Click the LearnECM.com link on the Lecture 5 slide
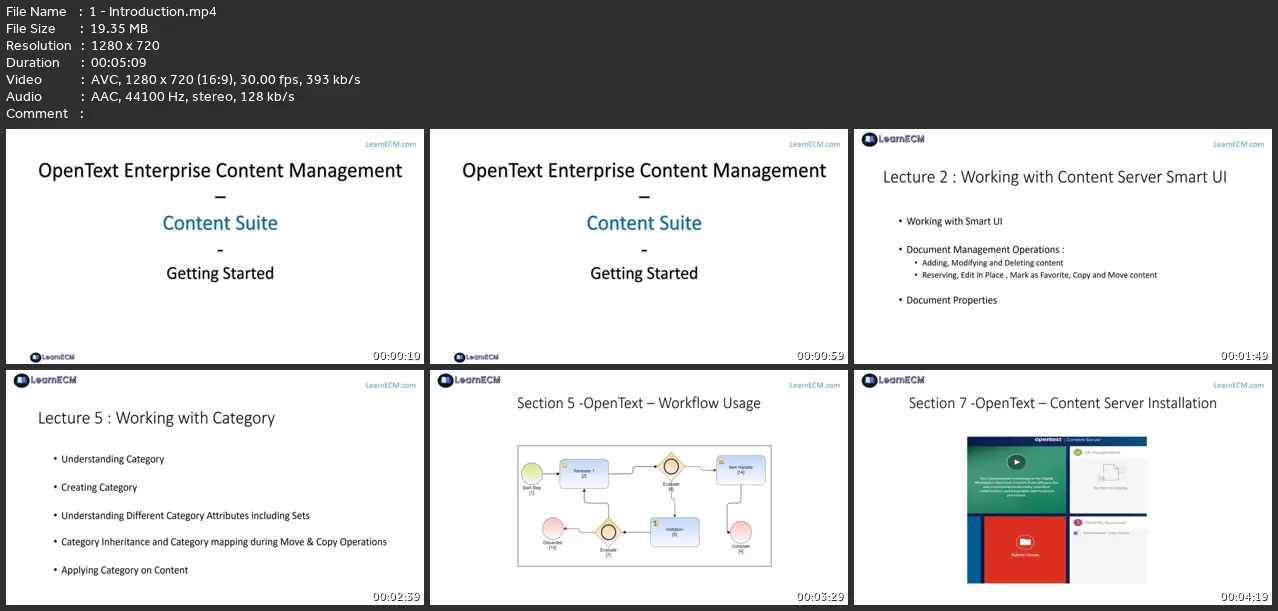Viewport: 1278px width, 611px height. 392,385
